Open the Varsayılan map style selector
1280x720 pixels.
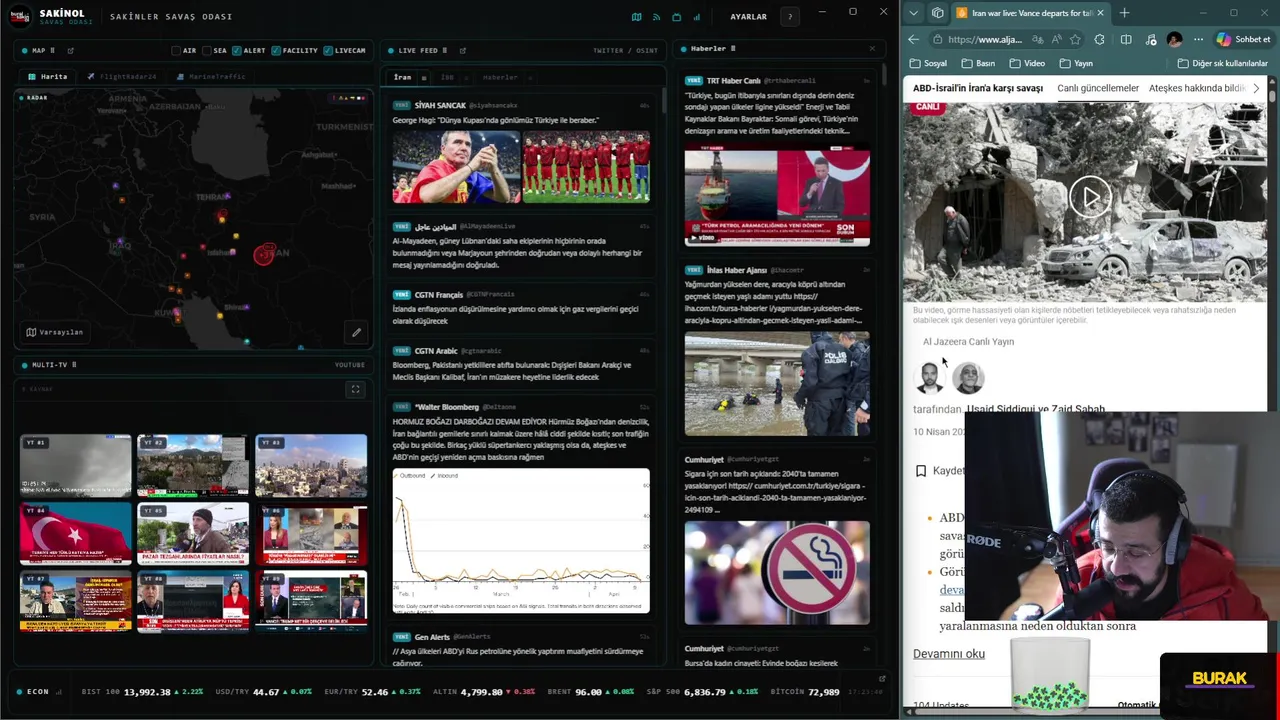[55, 332]
